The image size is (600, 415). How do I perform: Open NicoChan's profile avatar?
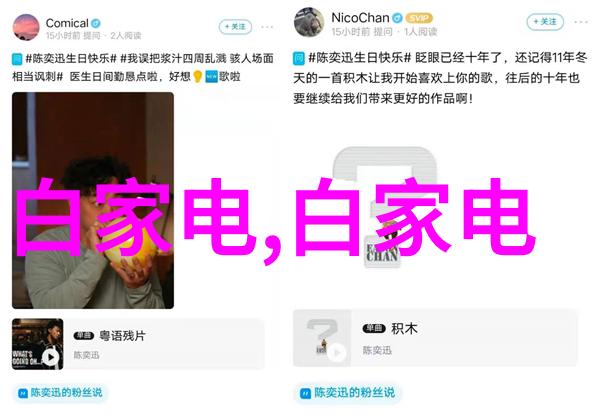point(309,21)
